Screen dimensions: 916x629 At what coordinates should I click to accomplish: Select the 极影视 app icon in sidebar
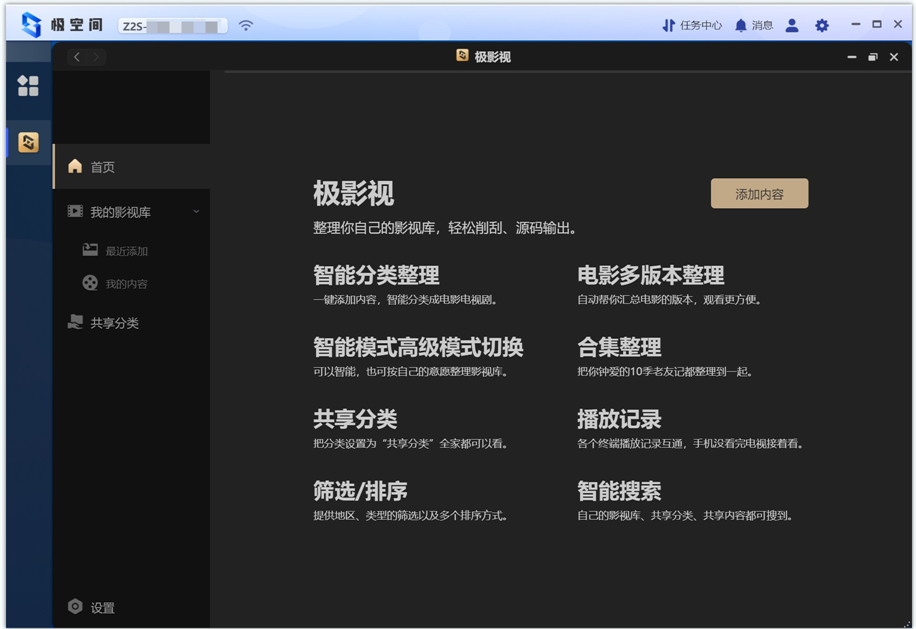pos(28,142)
